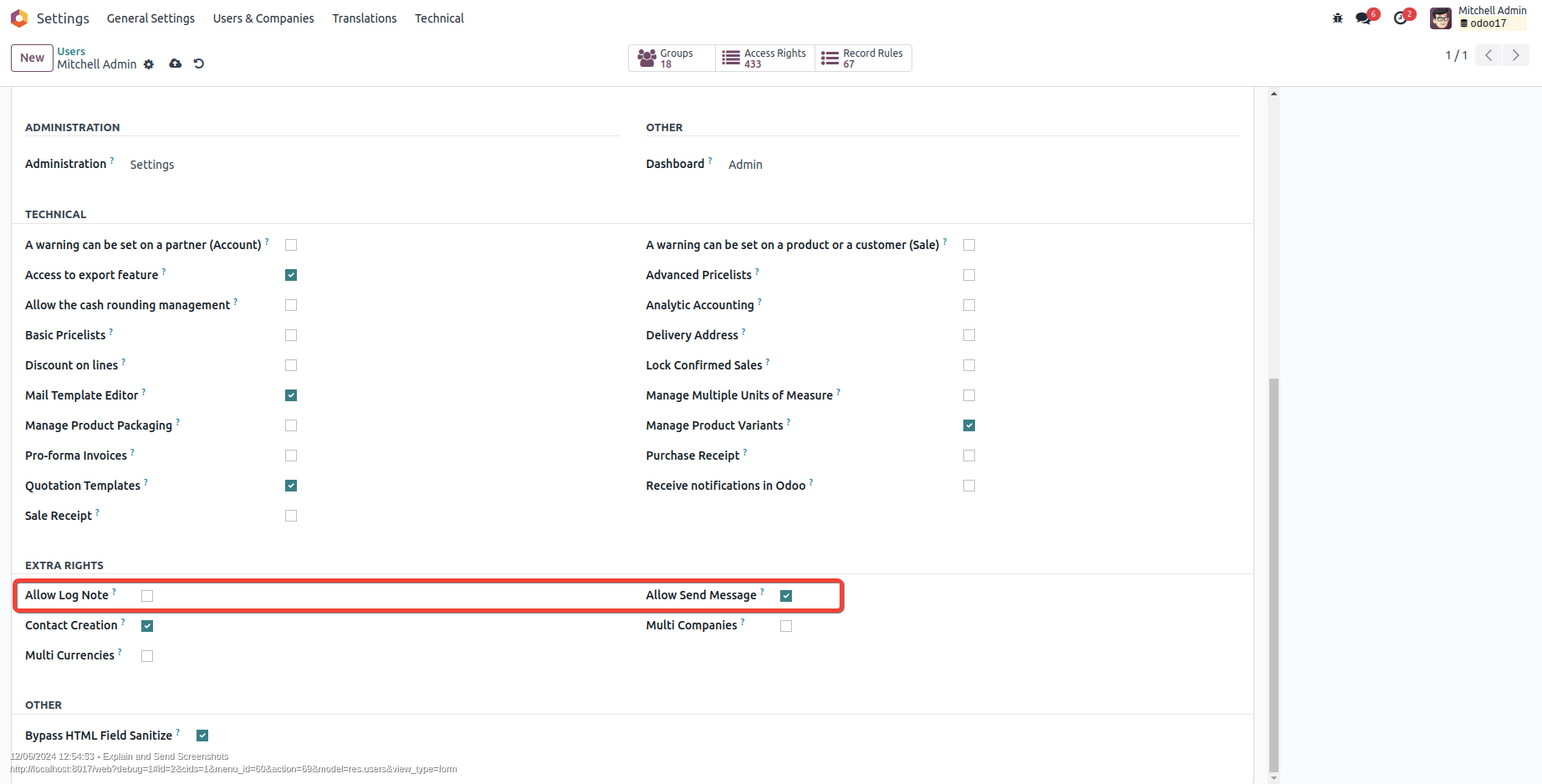Uncheck the Mail Template Editor checkbox
The width and height of the screenshot is (1542, 784).
(291, 395)
